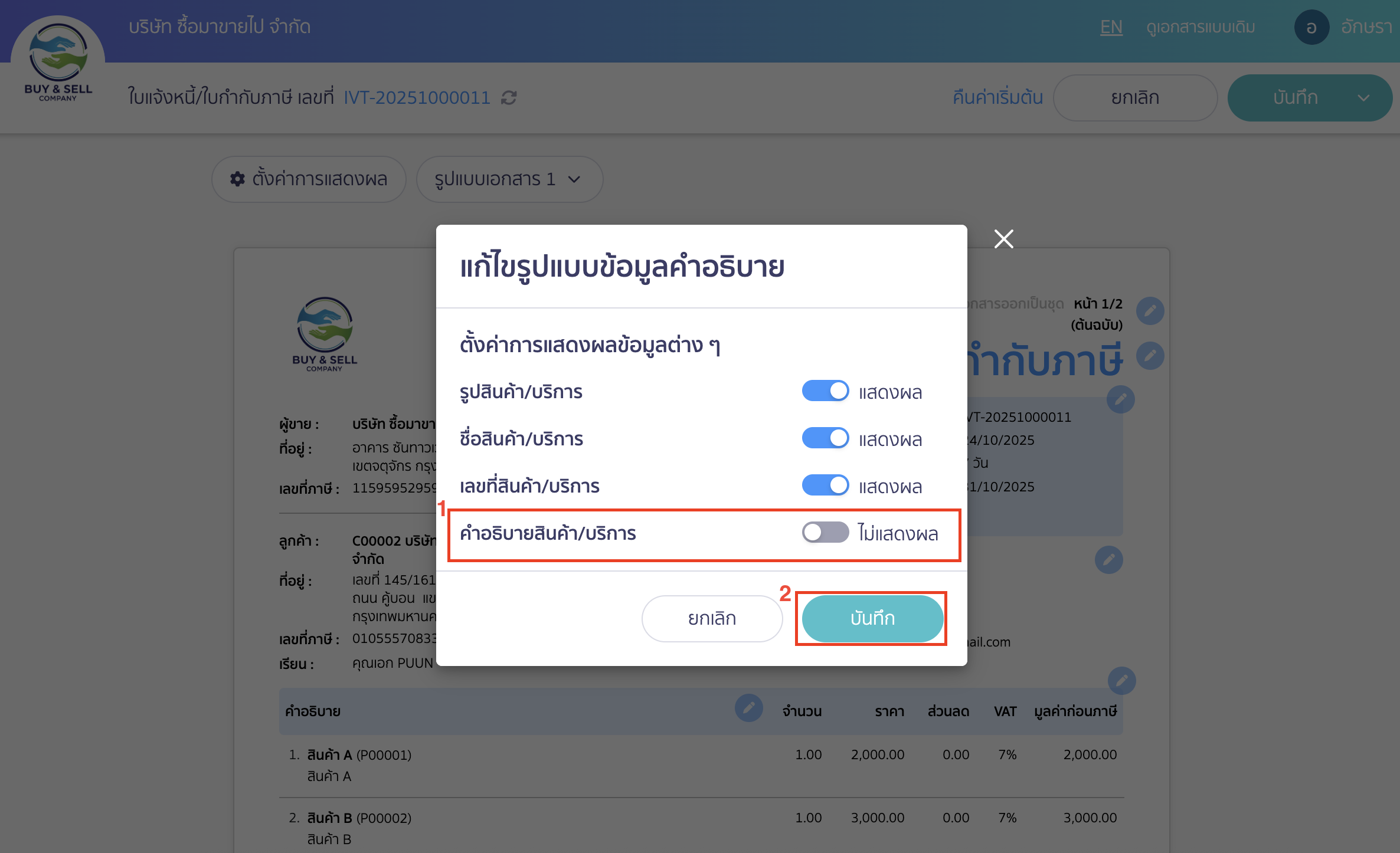
Task: Expand the บันทึก button's chevron menu
Action: pos(1363,98)
